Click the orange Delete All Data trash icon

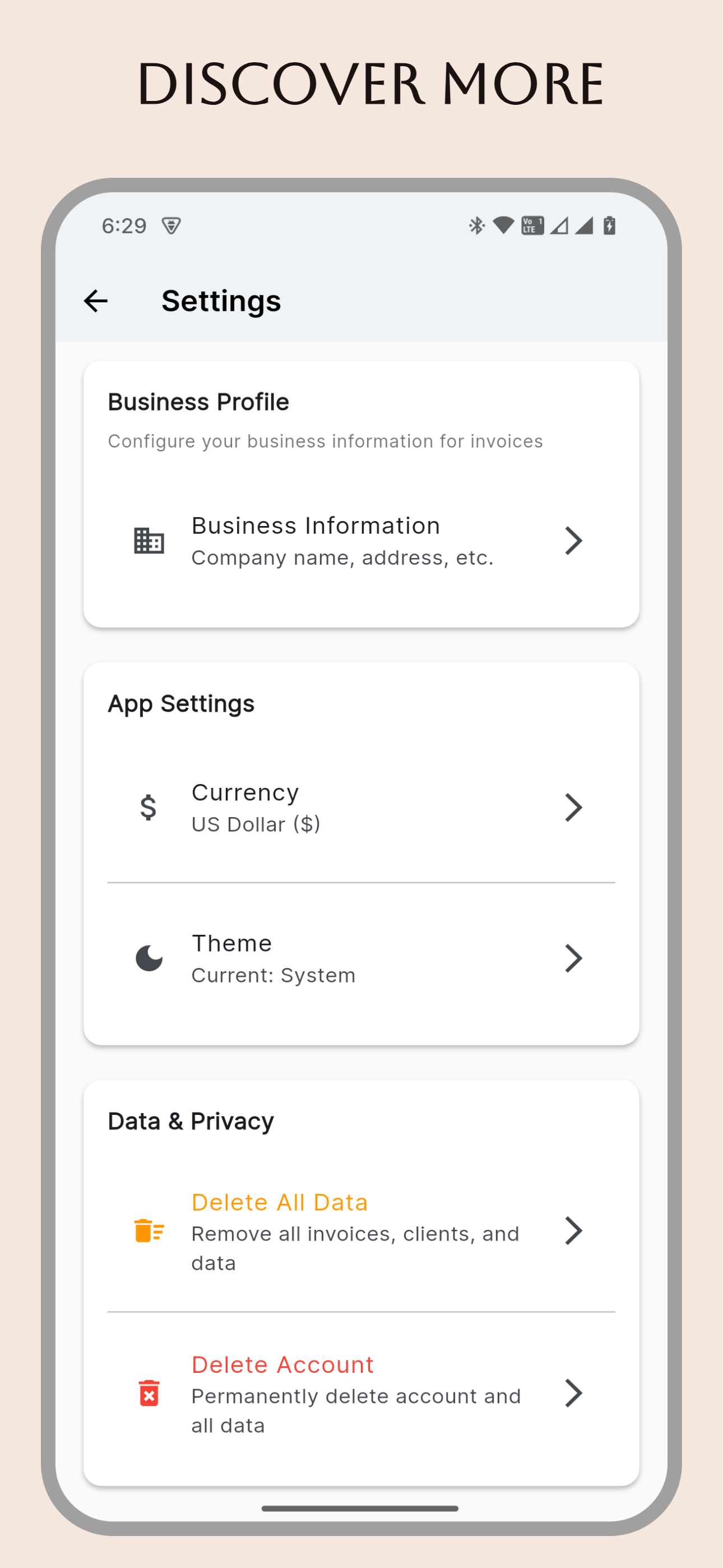149,1231
